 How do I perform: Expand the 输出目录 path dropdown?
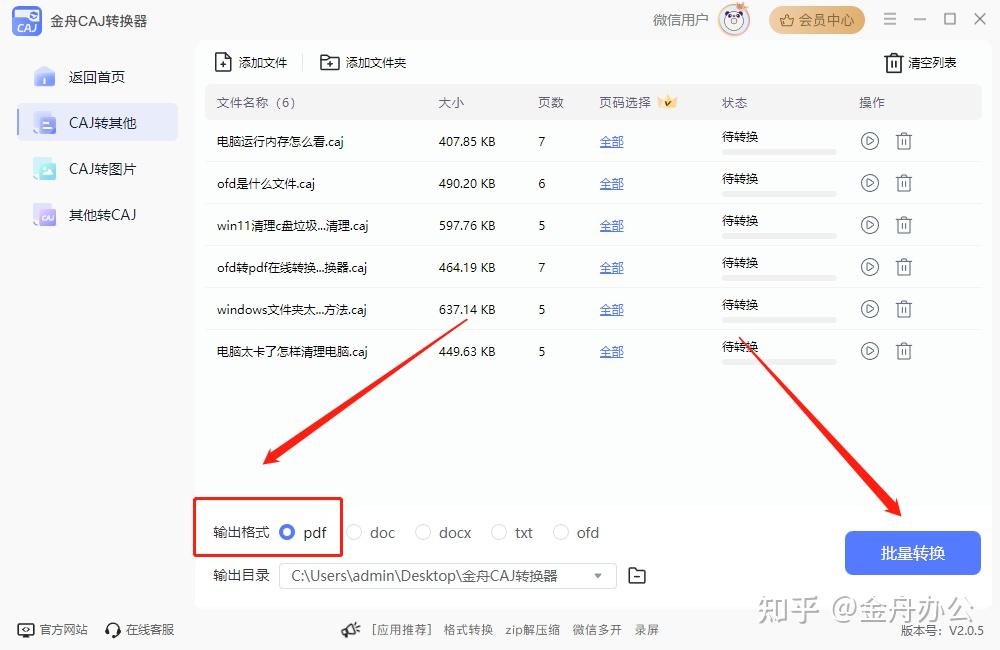pos(598,576)
